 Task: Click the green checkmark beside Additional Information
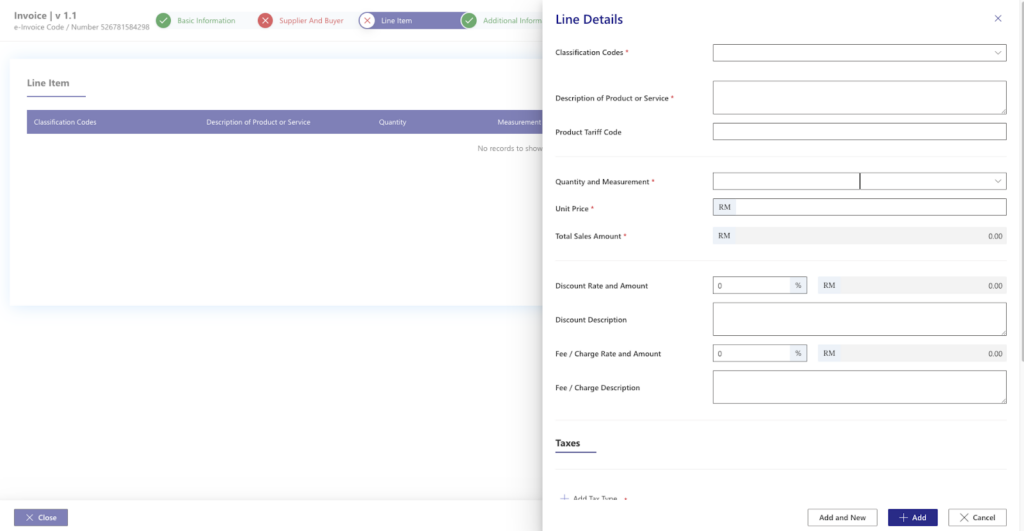pos(468,21)
